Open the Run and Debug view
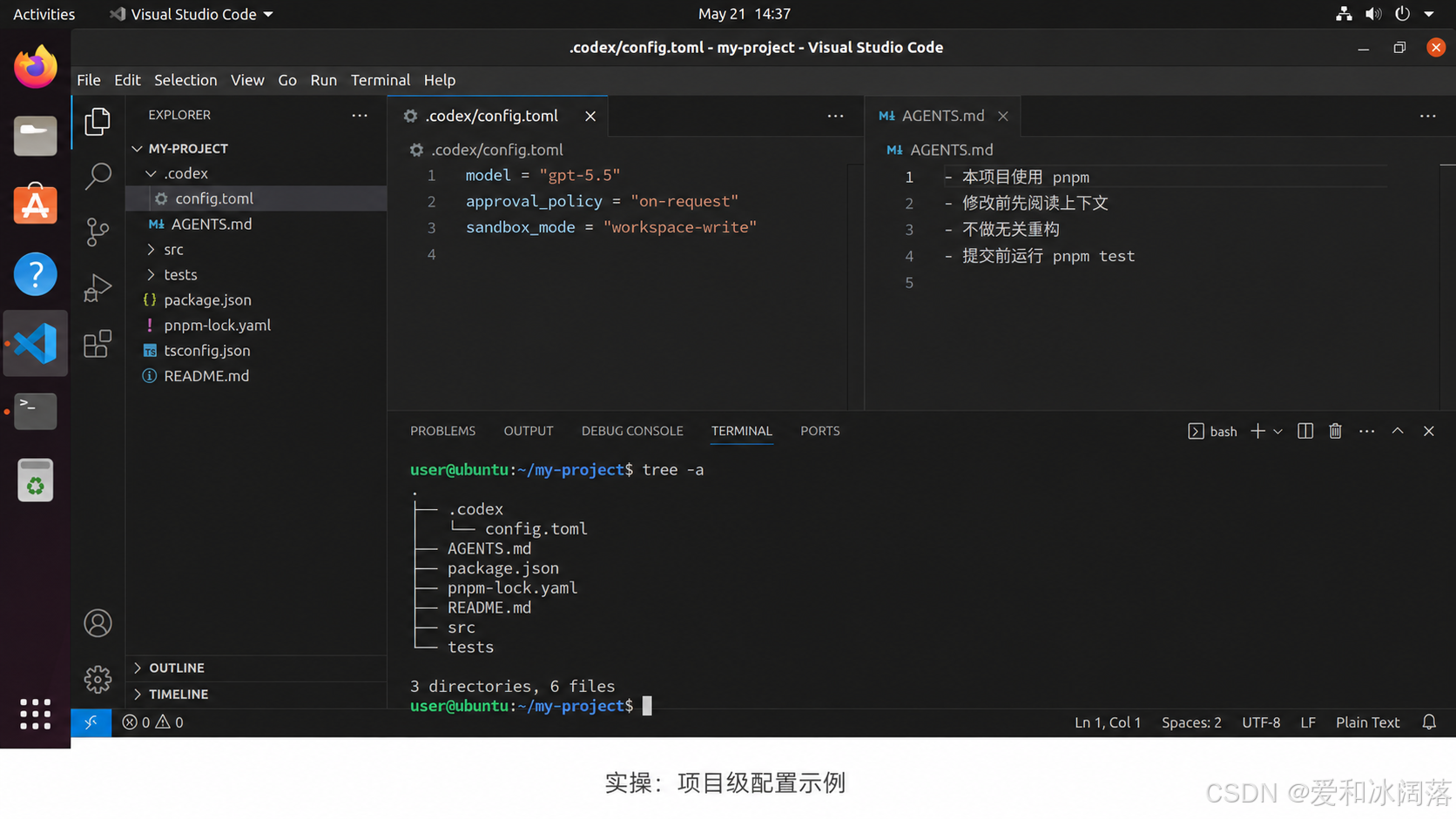The height and width of the screenshot is (819, 1456). pyautogui.click(x=98, y=288)
